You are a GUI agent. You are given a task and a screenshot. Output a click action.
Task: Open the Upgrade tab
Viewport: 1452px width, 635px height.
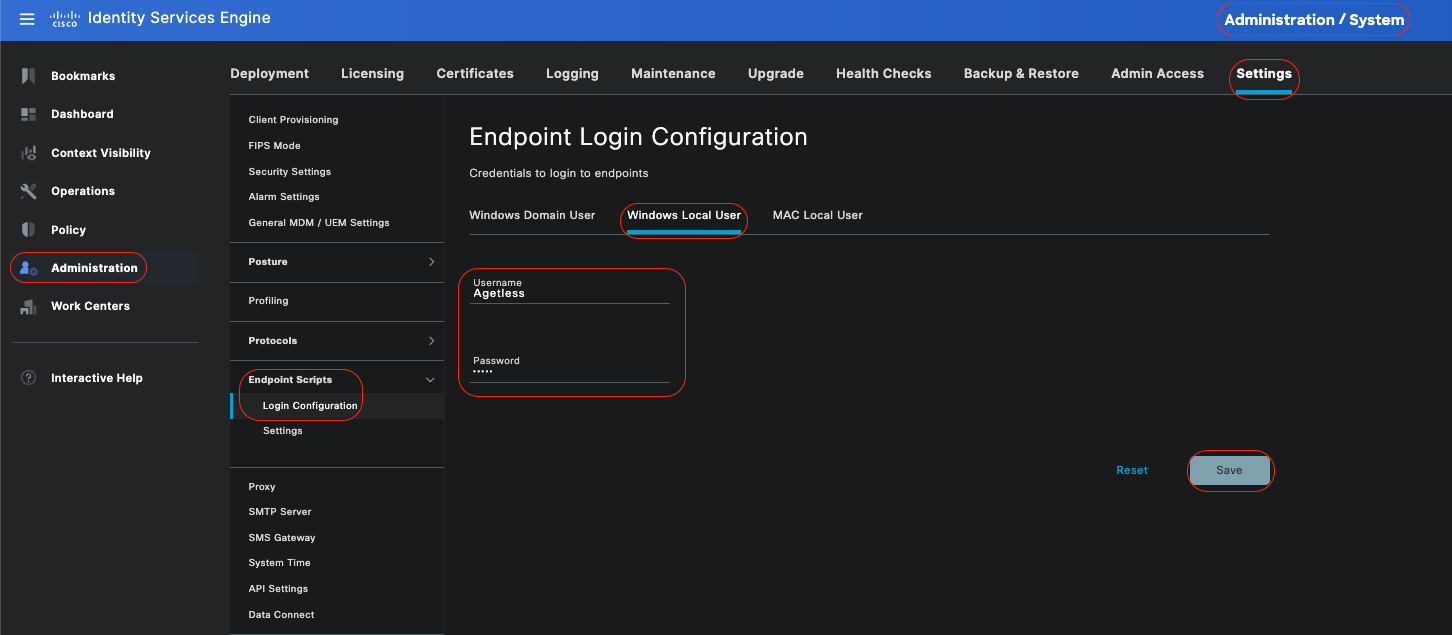click(776, 73)
